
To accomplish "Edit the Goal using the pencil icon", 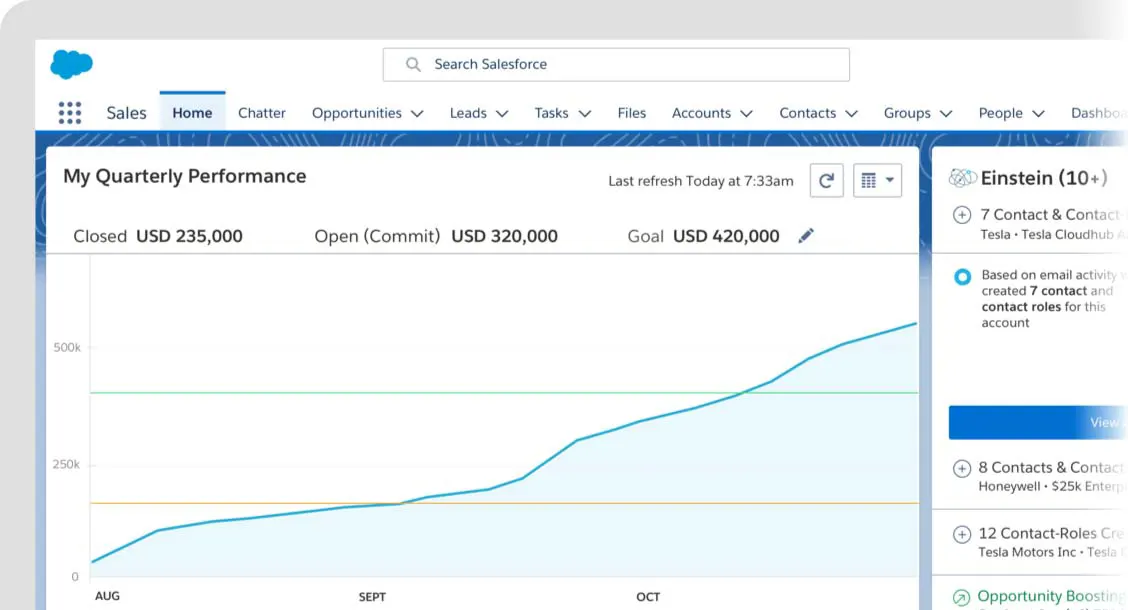I will coord(807,236).
